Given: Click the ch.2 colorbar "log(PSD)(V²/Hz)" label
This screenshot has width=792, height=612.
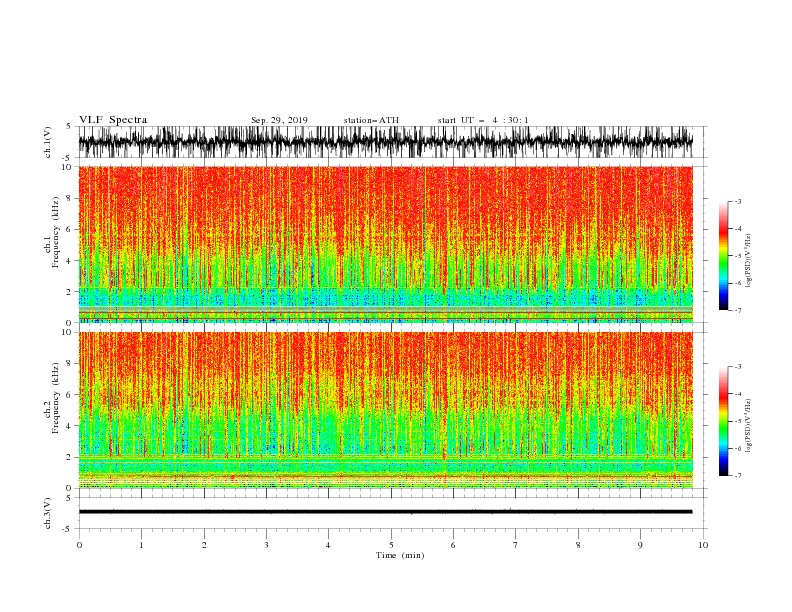Looking at the screenshot, I should (x=748, y=426).
